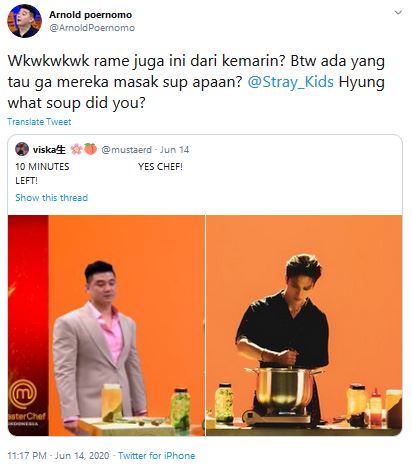The image size is (412, 468).
Task: Click the viska display name in quote
Action: point(49,150)
